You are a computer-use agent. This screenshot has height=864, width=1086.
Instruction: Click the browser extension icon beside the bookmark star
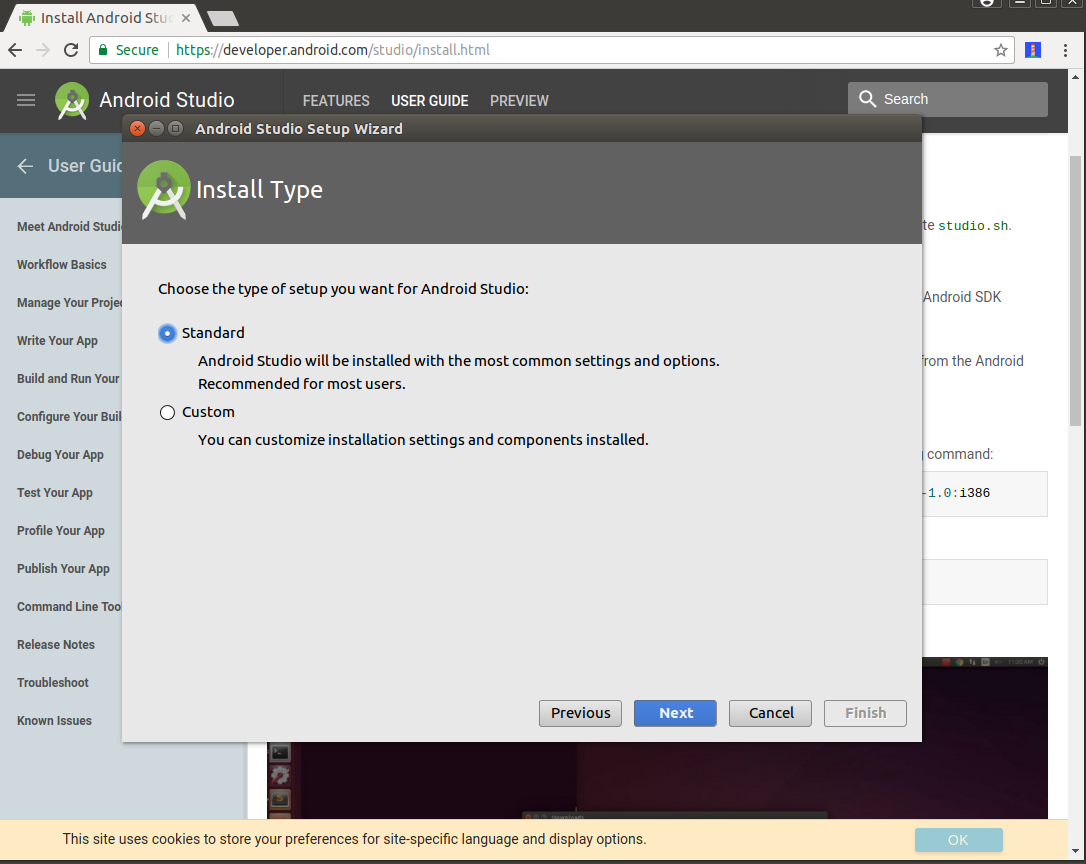1033,50
